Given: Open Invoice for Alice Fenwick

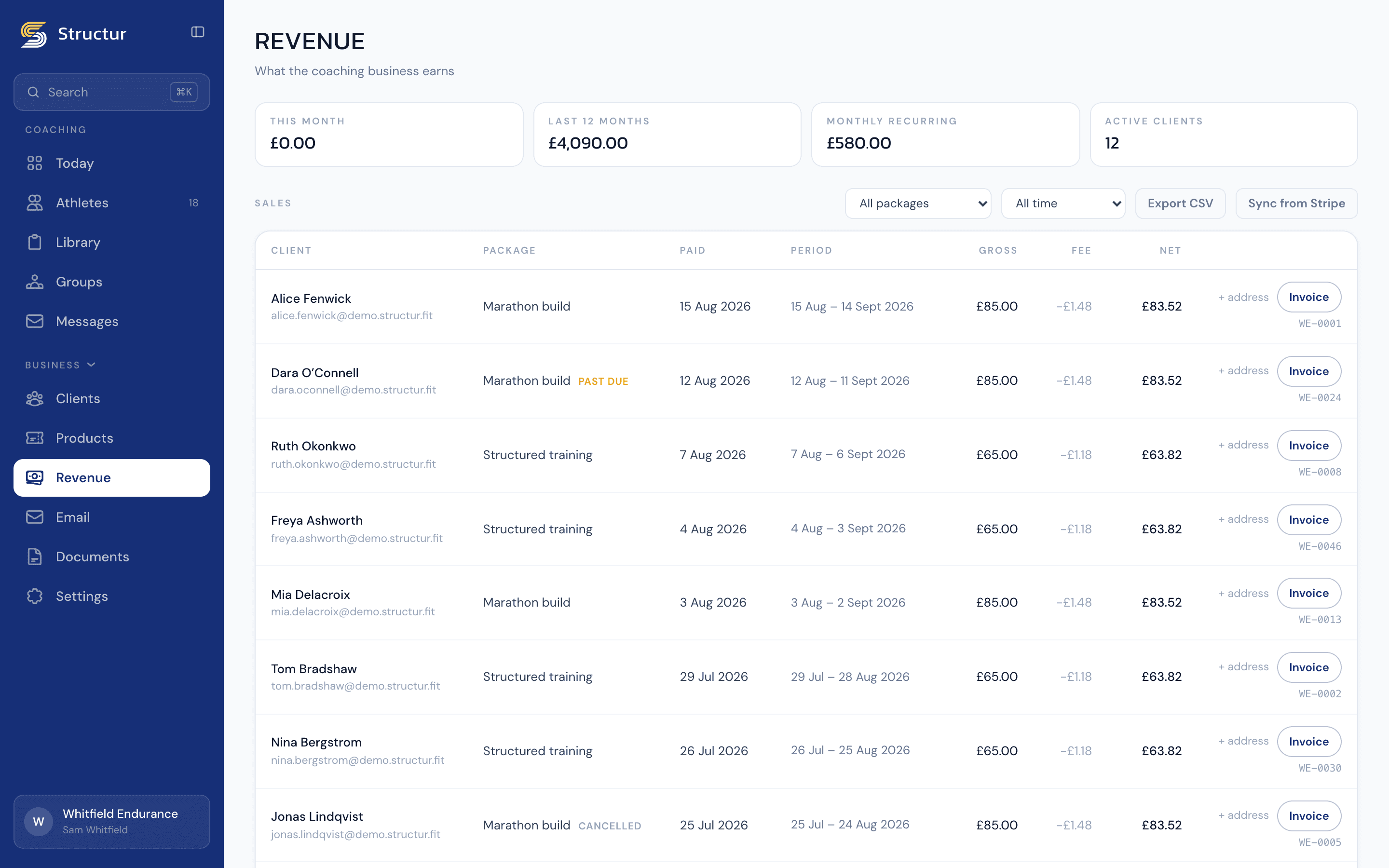Looking at the screenshot, I should pos(1308,298).
